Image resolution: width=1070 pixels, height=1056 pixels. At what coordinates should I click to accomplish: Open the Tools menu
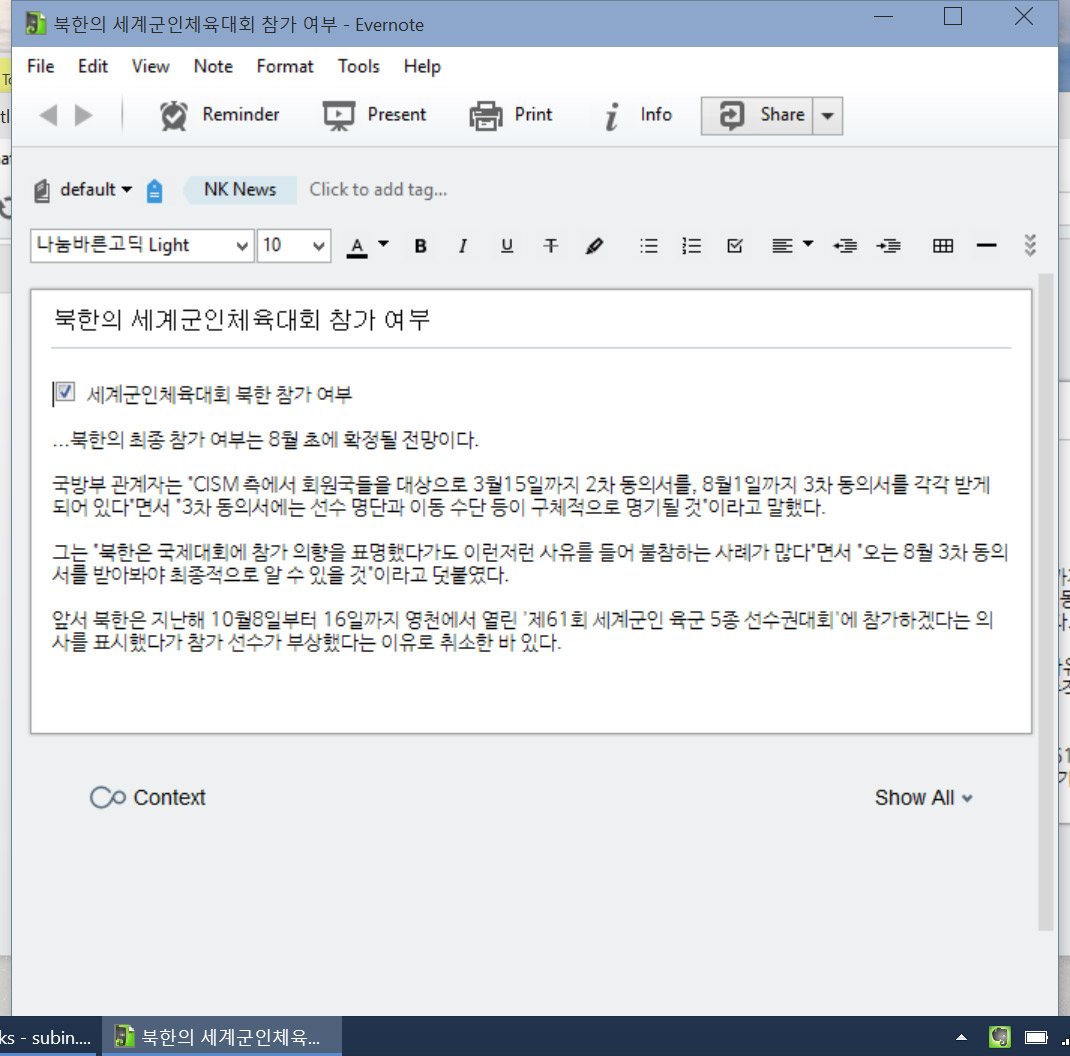(x=358, y=66)
